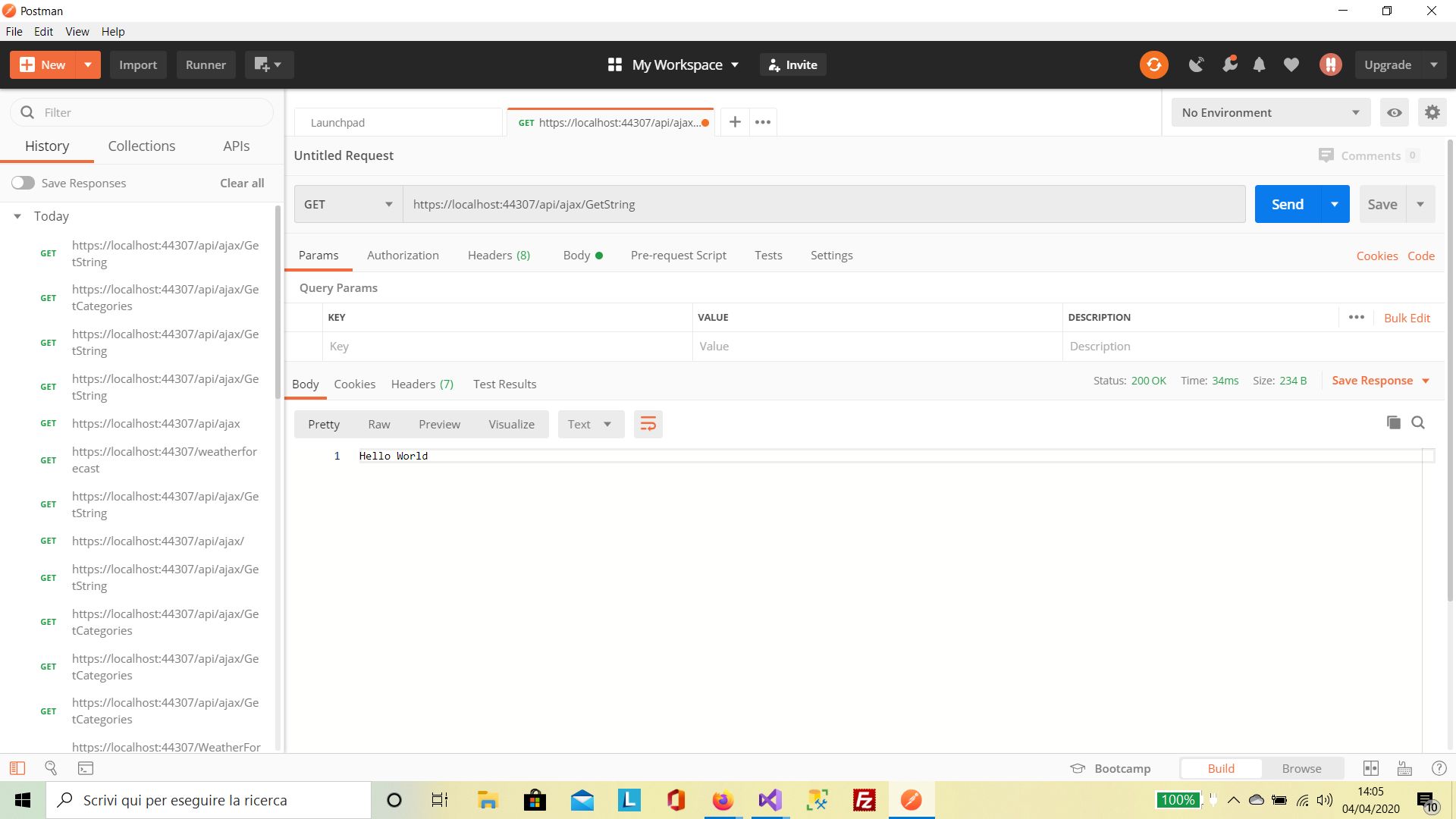
Task: Select Pretty response view
Action: click(x=324, y=424)
